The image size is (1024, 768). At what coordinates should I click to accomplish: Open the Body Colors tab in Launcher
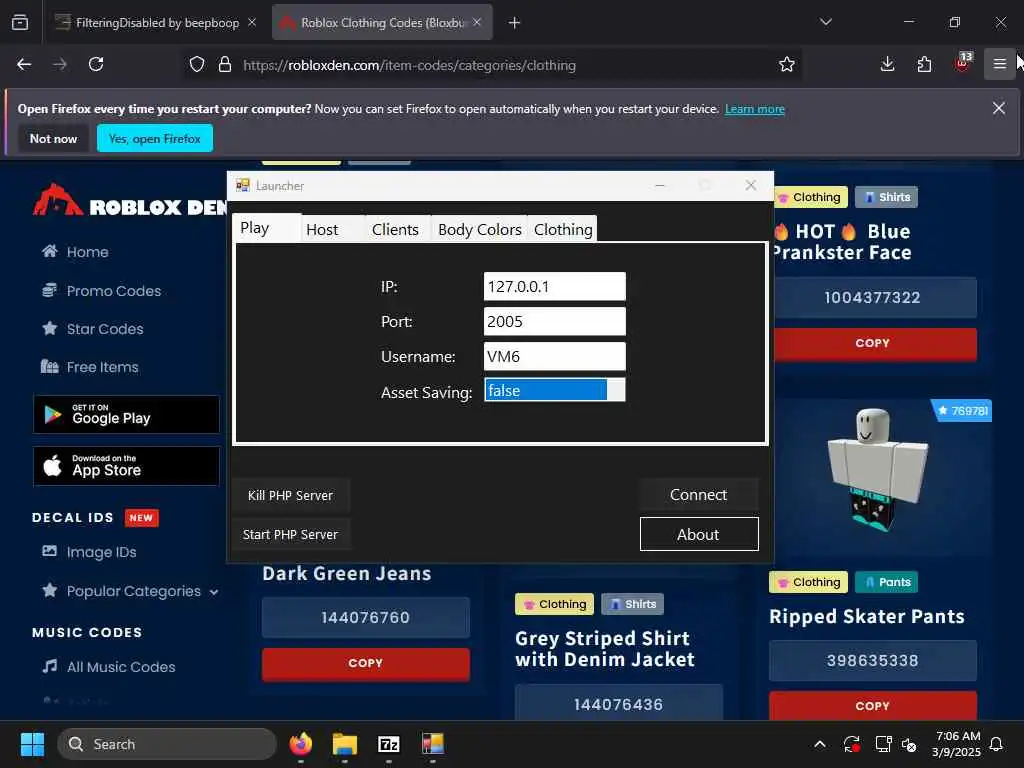(479, 229)
